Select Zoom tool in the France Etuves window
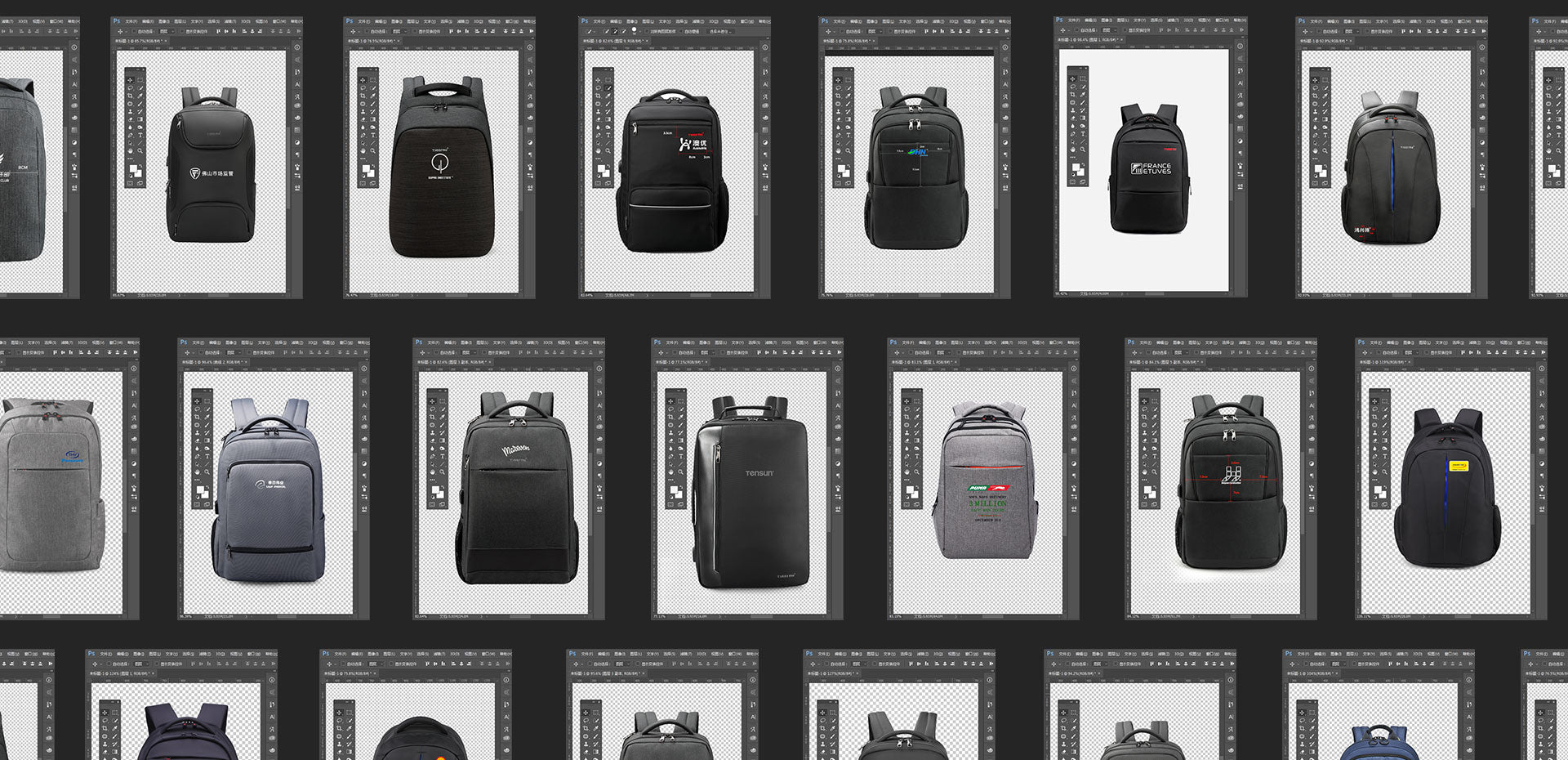Viewport: 1568px width, 760px height. click(1083, 150)
